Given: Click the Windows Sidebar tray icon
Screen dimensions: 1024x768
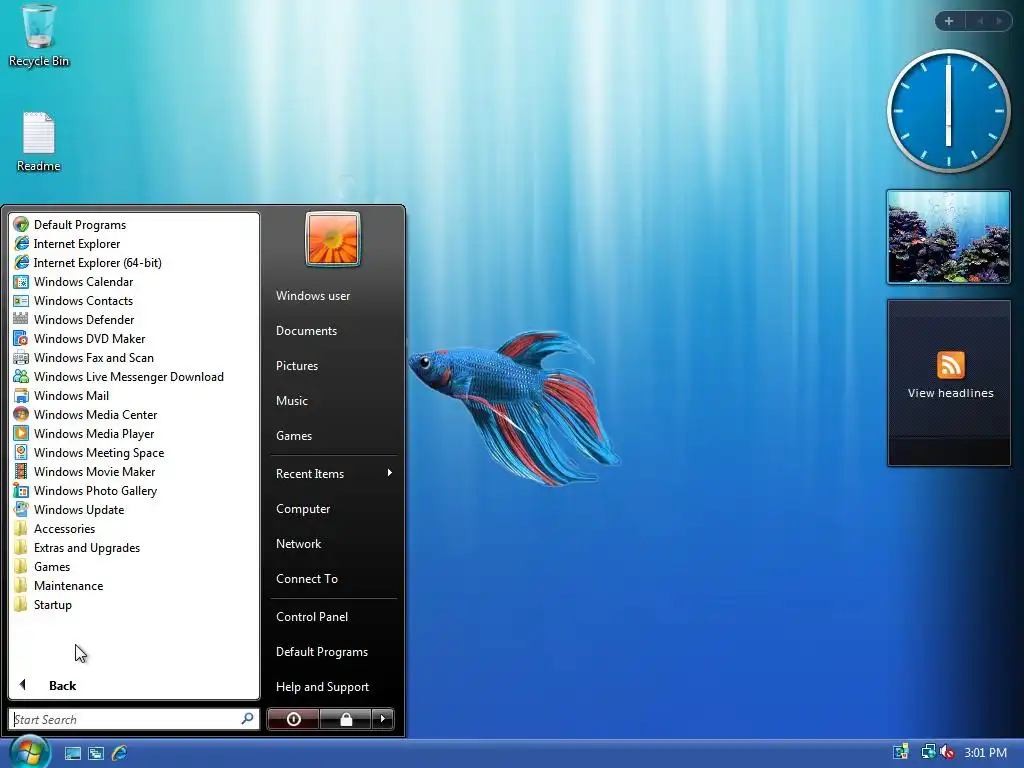Looking at the screenshot, I should click(901, 752).
